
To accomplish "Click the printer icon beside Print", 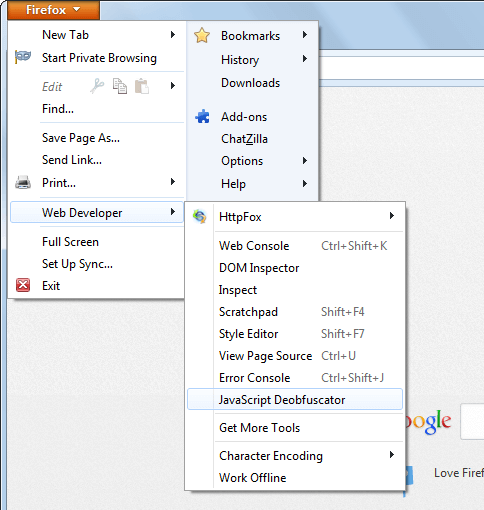I will (x=23, y=182).
